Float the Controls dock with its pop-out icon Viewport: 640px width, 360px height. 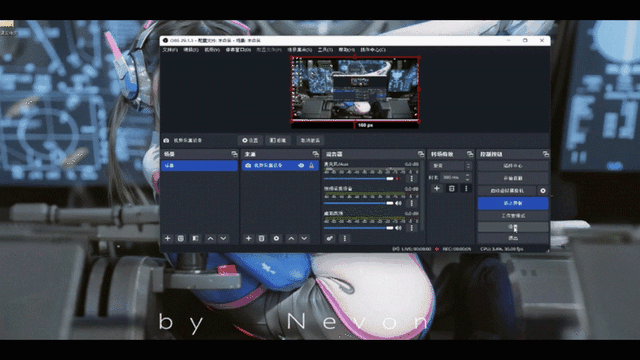point(546,154)
